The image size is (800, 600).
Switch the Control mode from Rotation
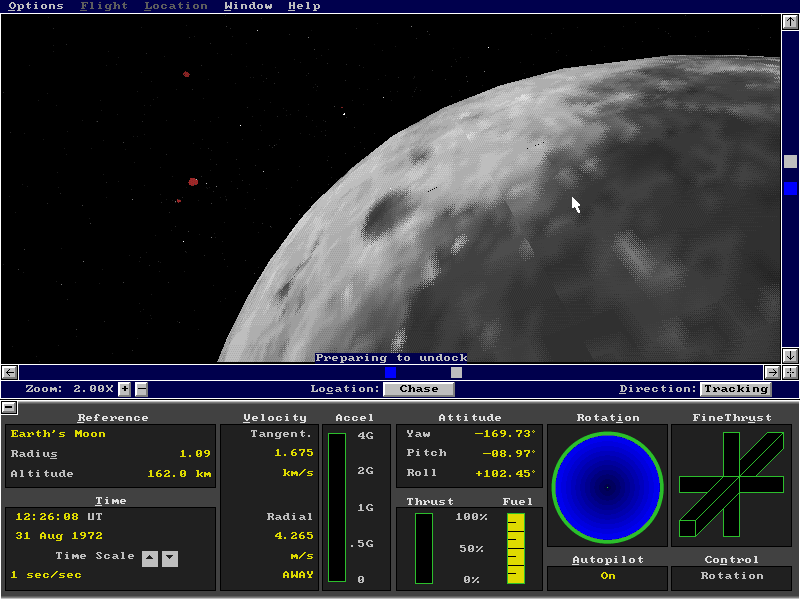click(x=731, y=576)
